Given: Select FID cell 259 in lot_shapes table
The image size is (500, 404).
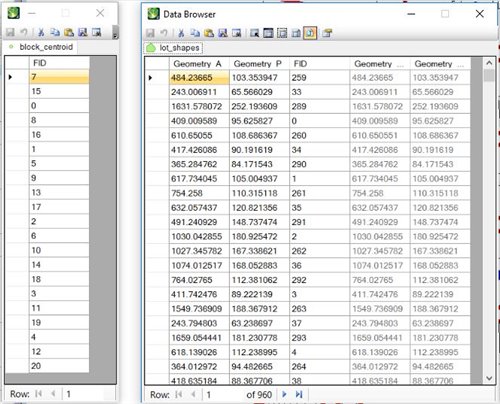Looking at the screenshot, I should (x=319, y=77).
